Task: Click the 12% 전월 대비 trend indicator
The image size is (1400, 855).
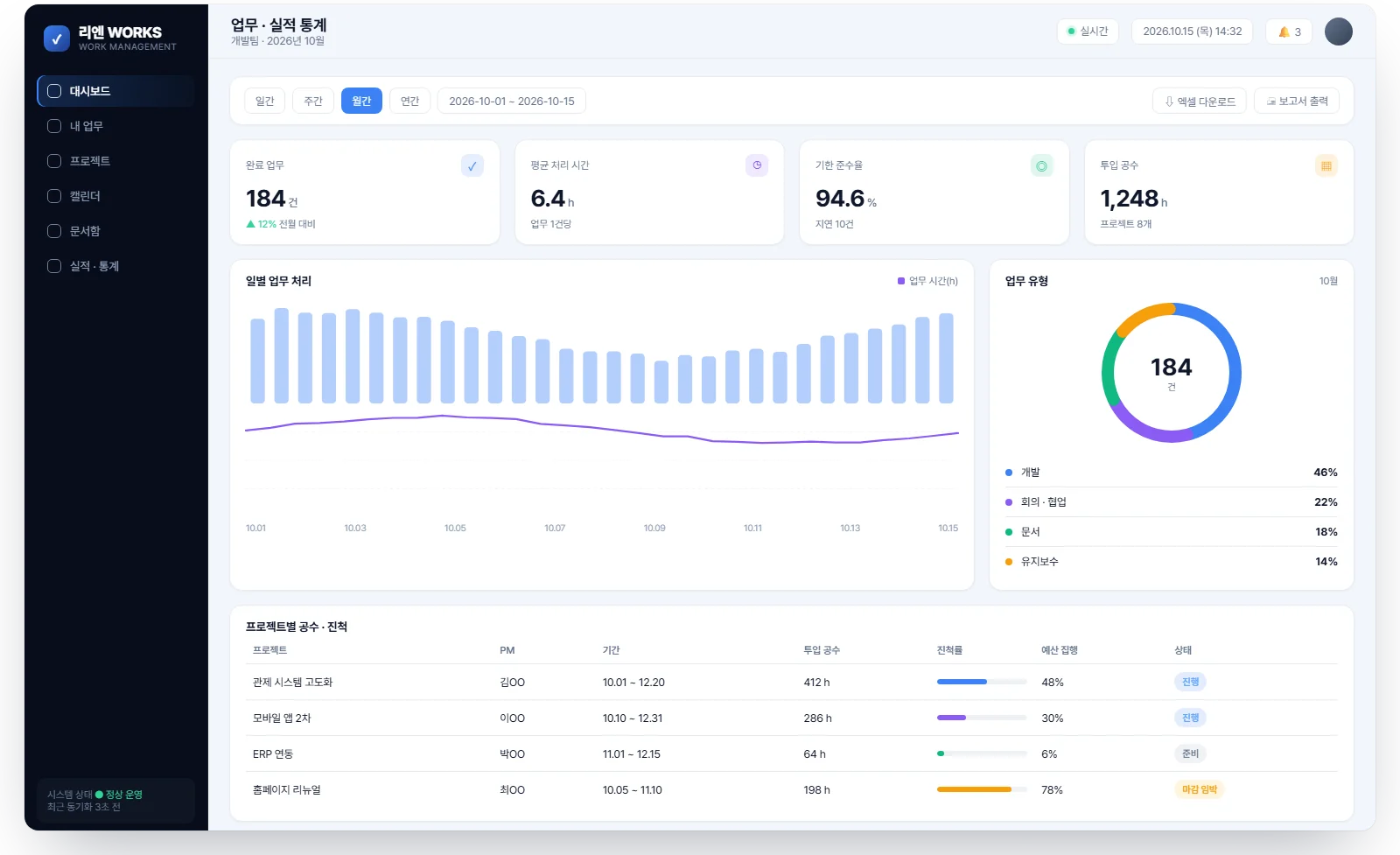Action: click(281, 224)
